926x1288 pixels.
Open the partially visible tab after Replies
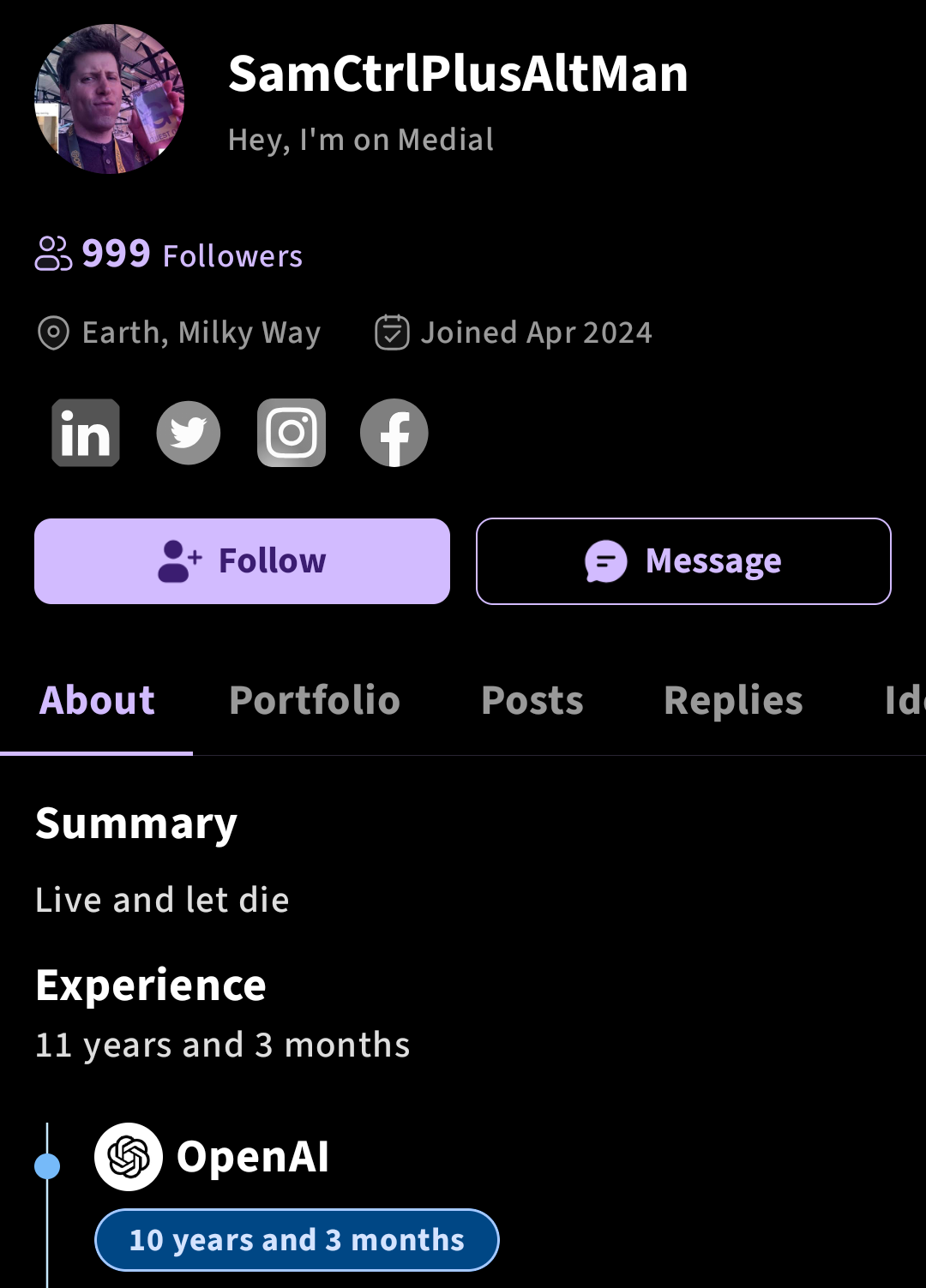tap(905, 700)
